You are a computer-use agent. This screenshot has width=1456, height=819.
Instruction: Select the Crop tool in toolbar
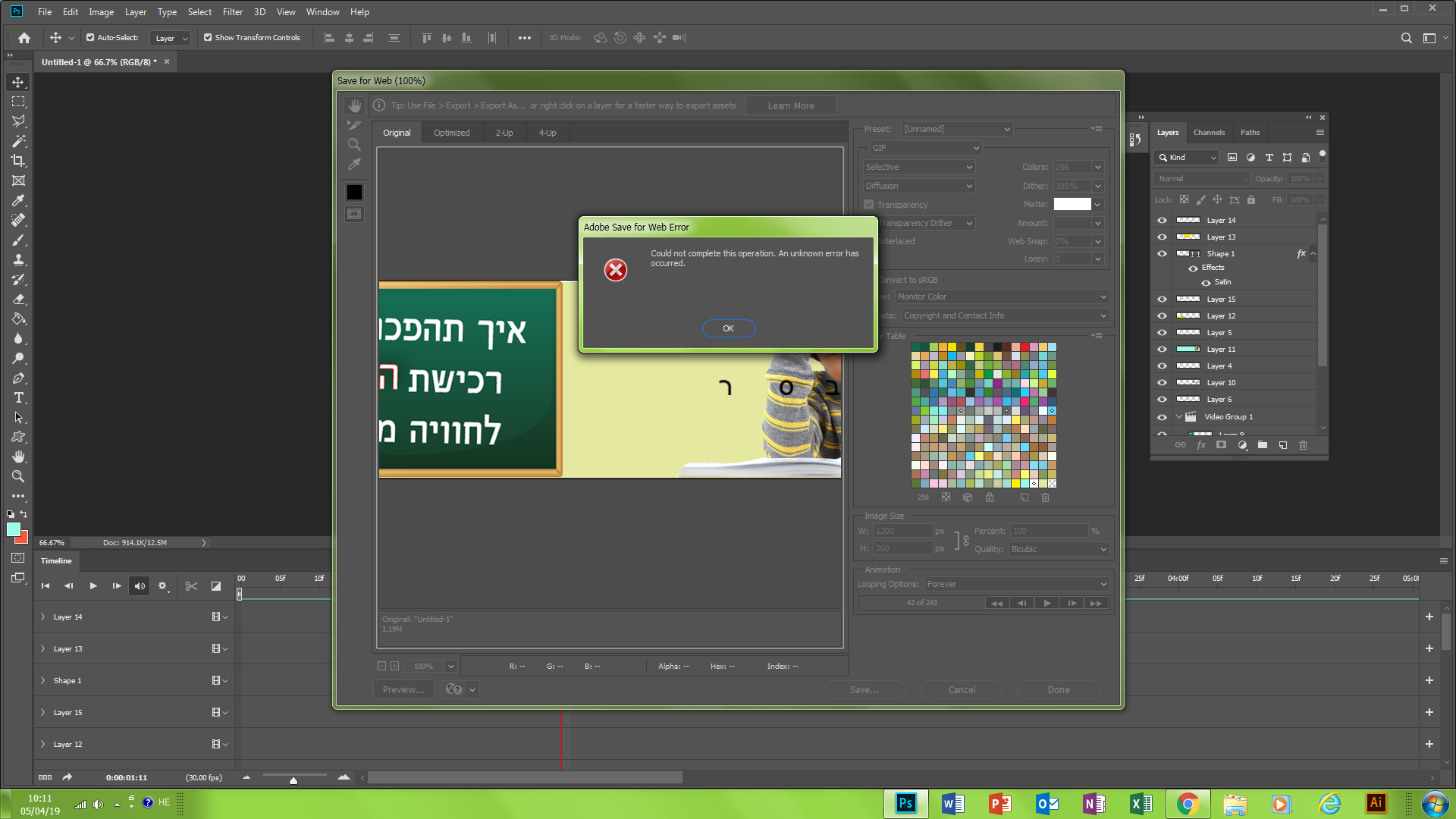point(18,161)
